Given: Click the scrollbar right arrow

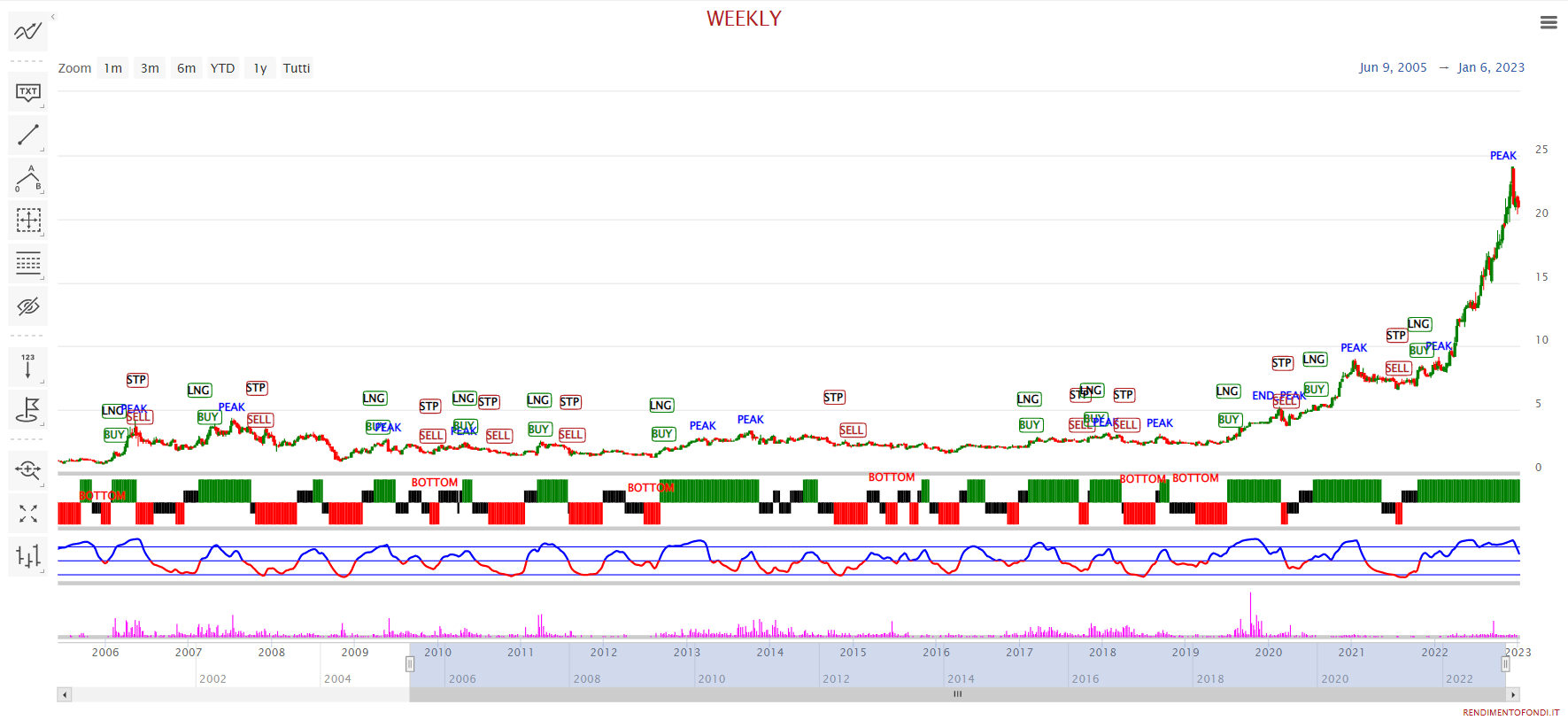Looking at the screenshot, I should click(1513, 694).
